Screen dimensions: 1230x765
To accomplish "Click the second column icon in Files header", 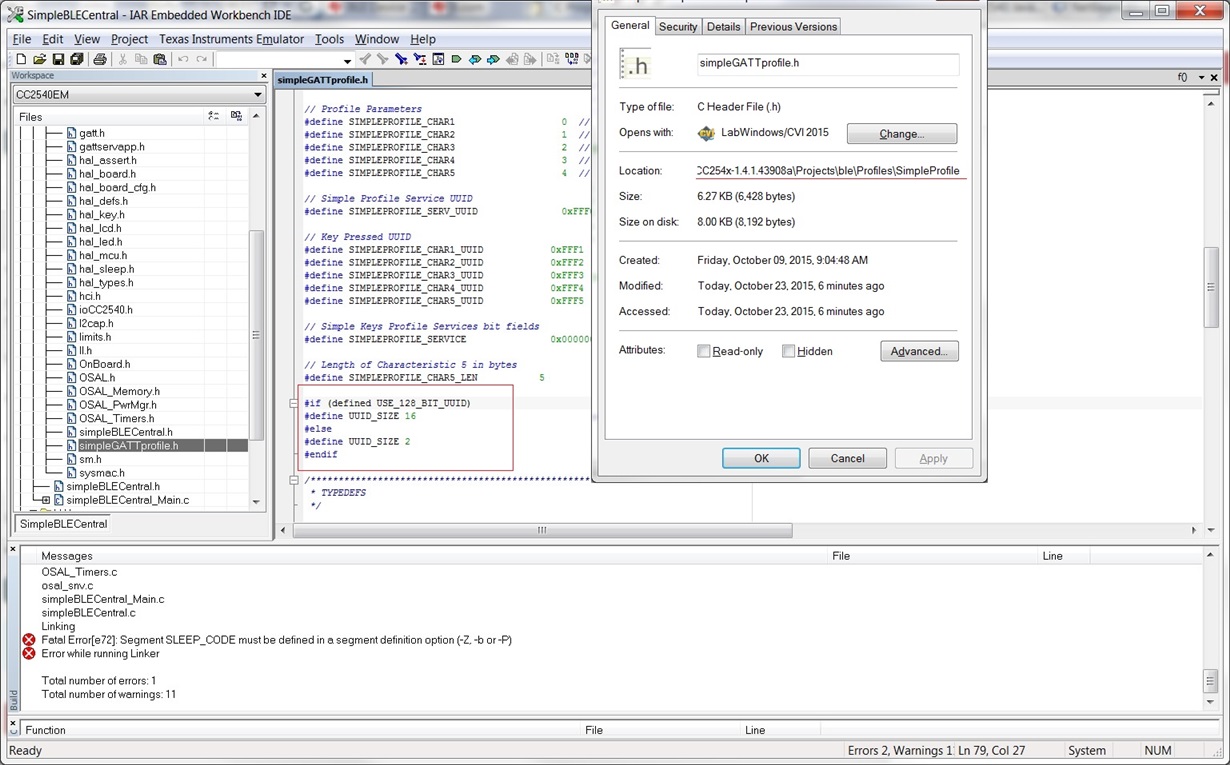I will pos(236,116).
